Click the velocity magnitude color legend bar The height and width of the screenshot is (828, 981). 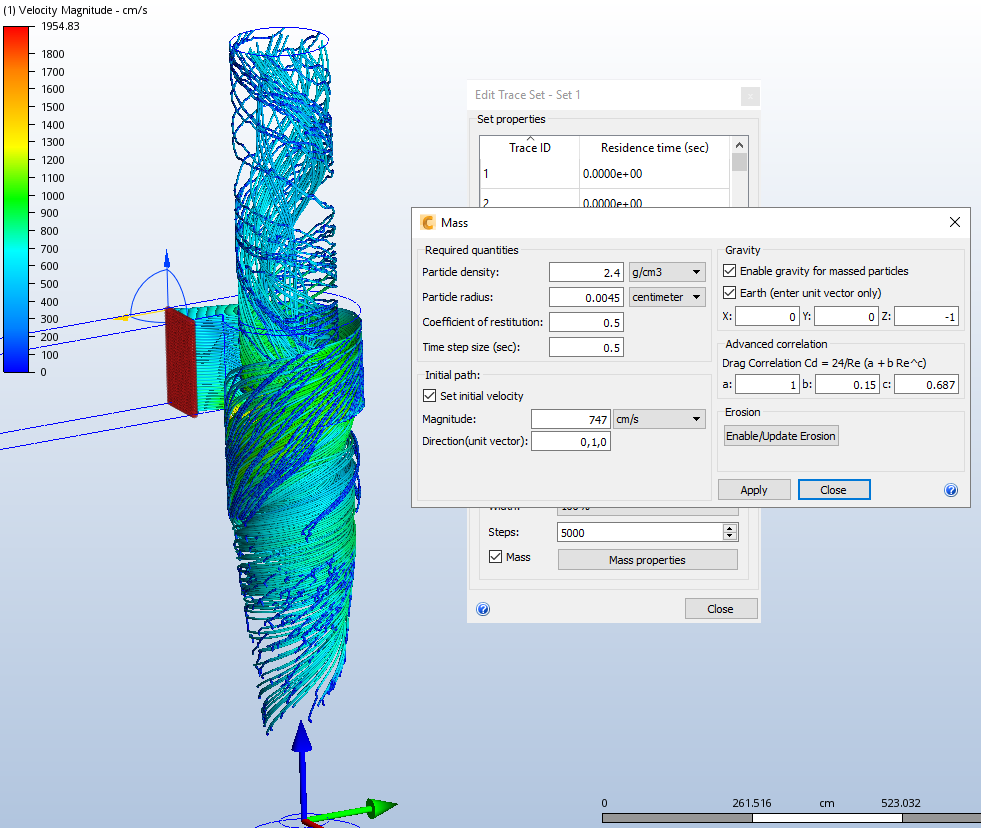click(16, 199)
